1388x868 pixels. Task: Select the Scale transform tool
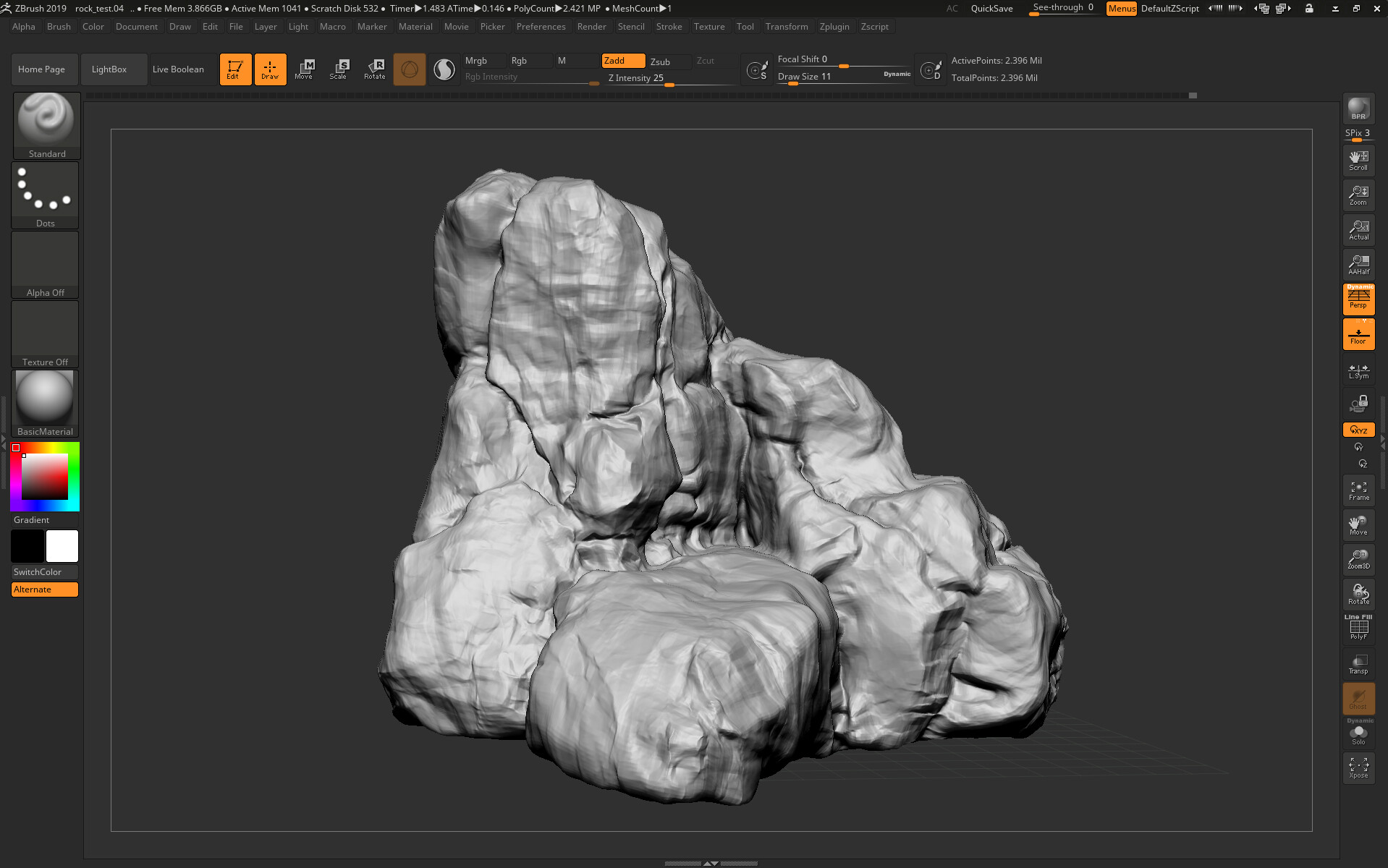(x=338, y=69)
